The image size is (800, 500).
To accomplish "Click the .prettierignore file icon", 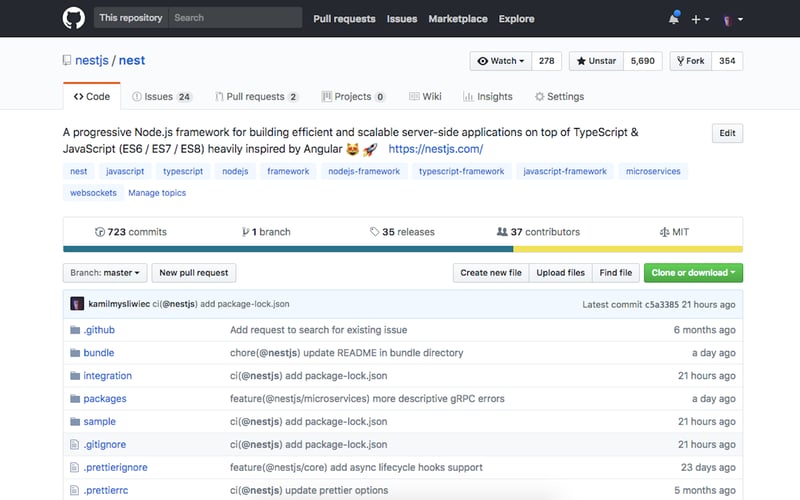I will pos(74,467).
